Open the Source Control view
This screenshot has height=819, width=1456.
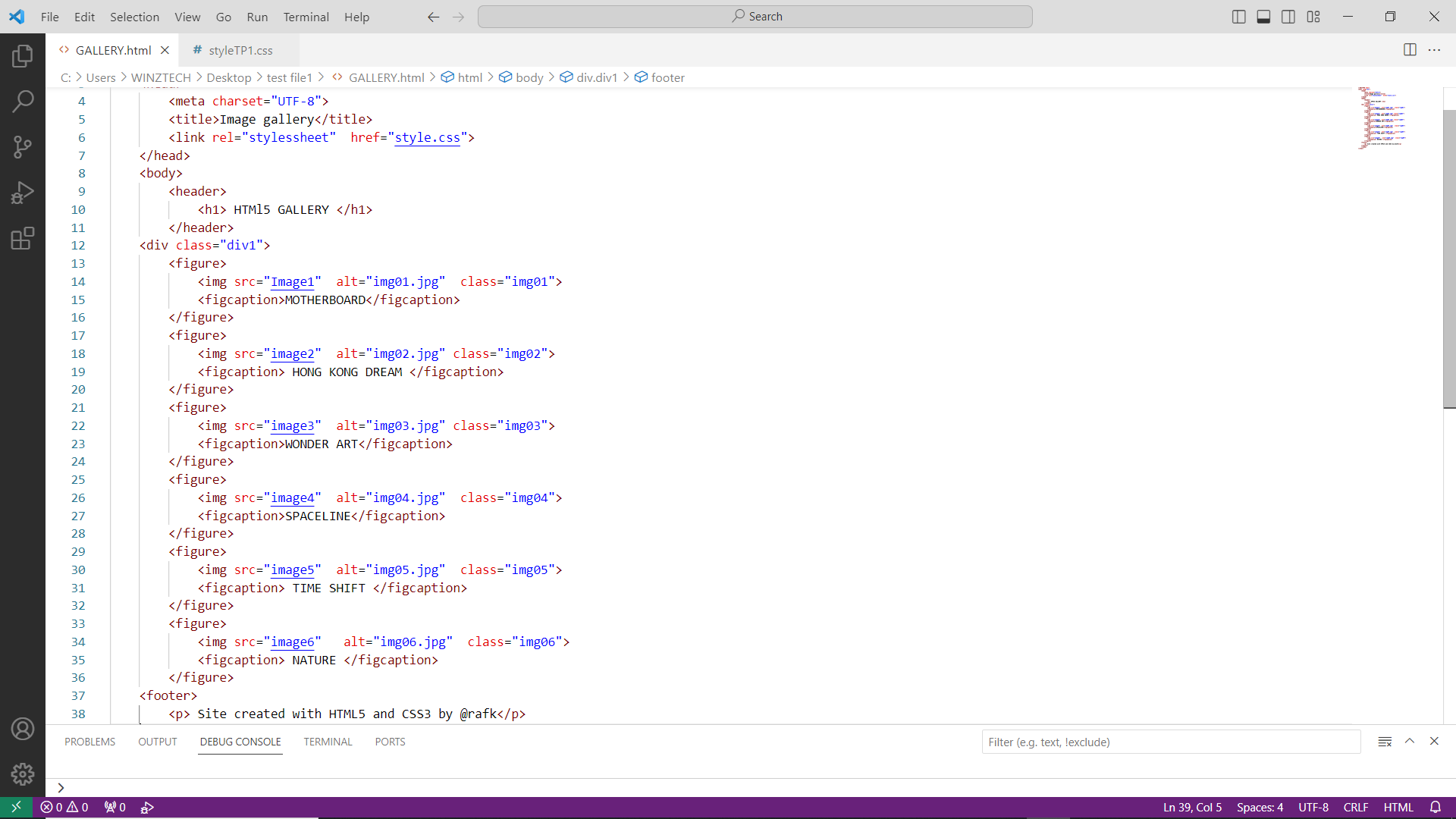click(23, 147)
